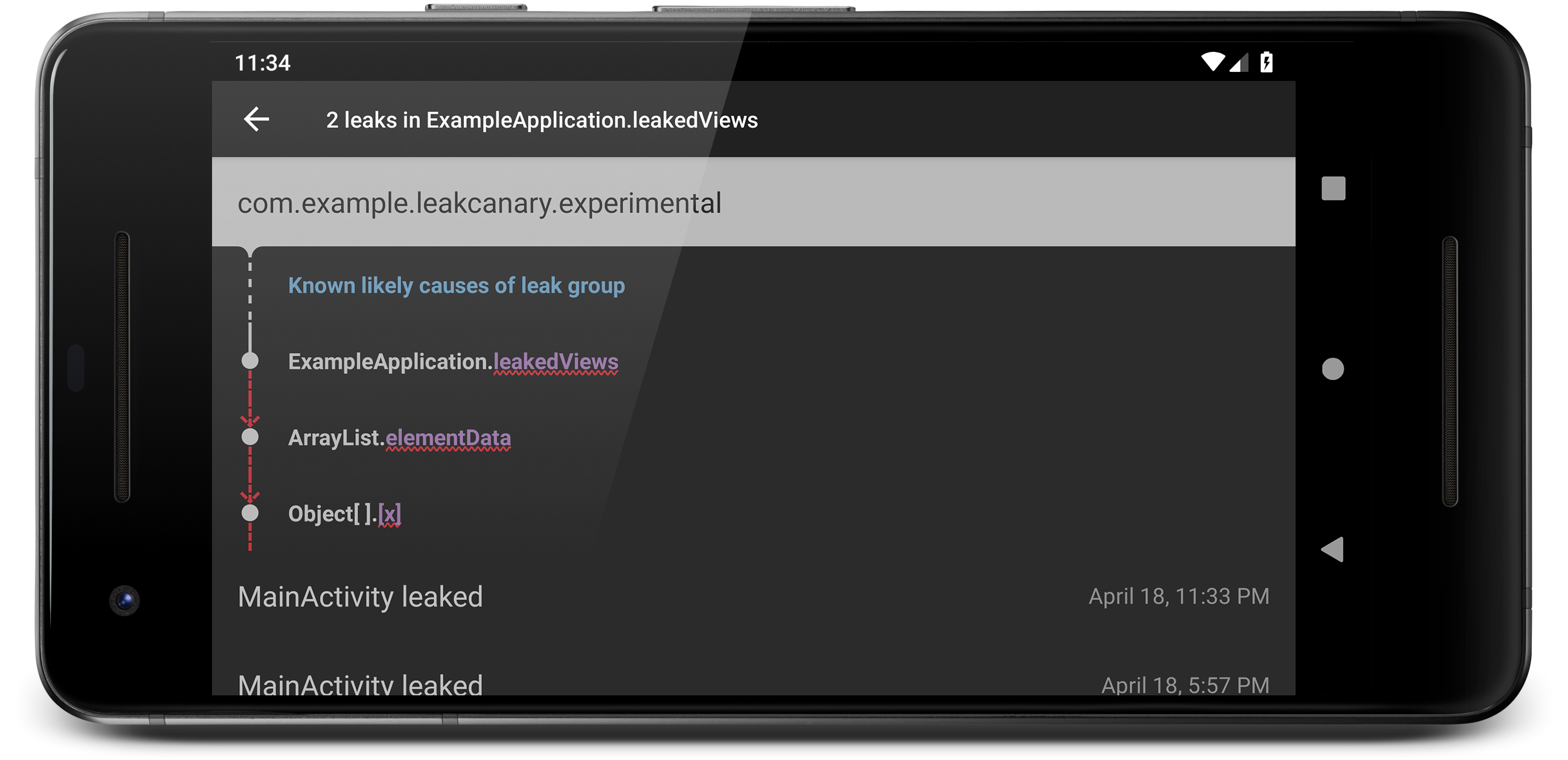Select Object[].[x] leak trace item
Viewport: 1568px width, 760px height.
point(344,513)
